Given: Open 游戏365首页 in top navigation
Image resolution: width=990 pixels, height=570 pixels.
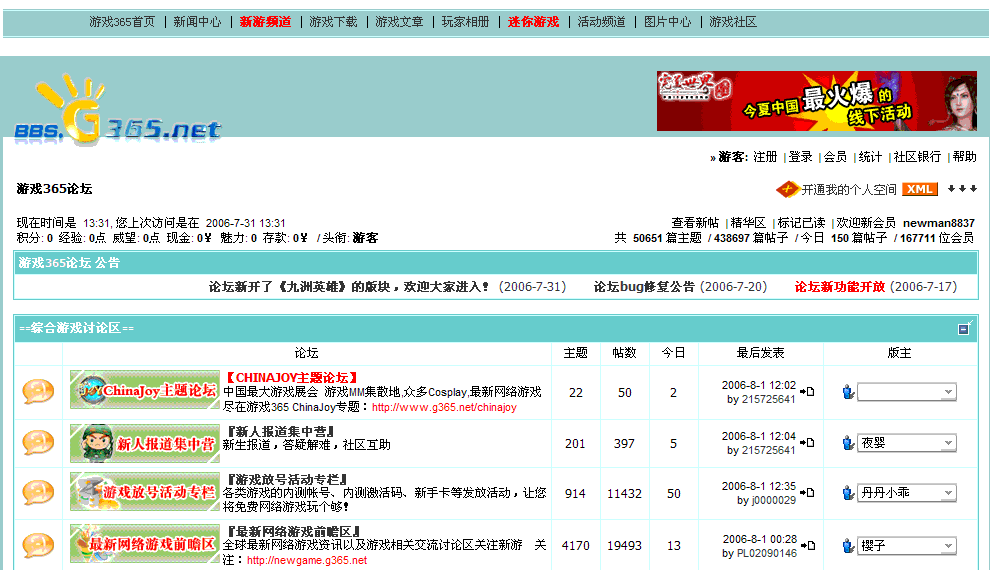Looking at the screenshot, I should coord(122,22).
